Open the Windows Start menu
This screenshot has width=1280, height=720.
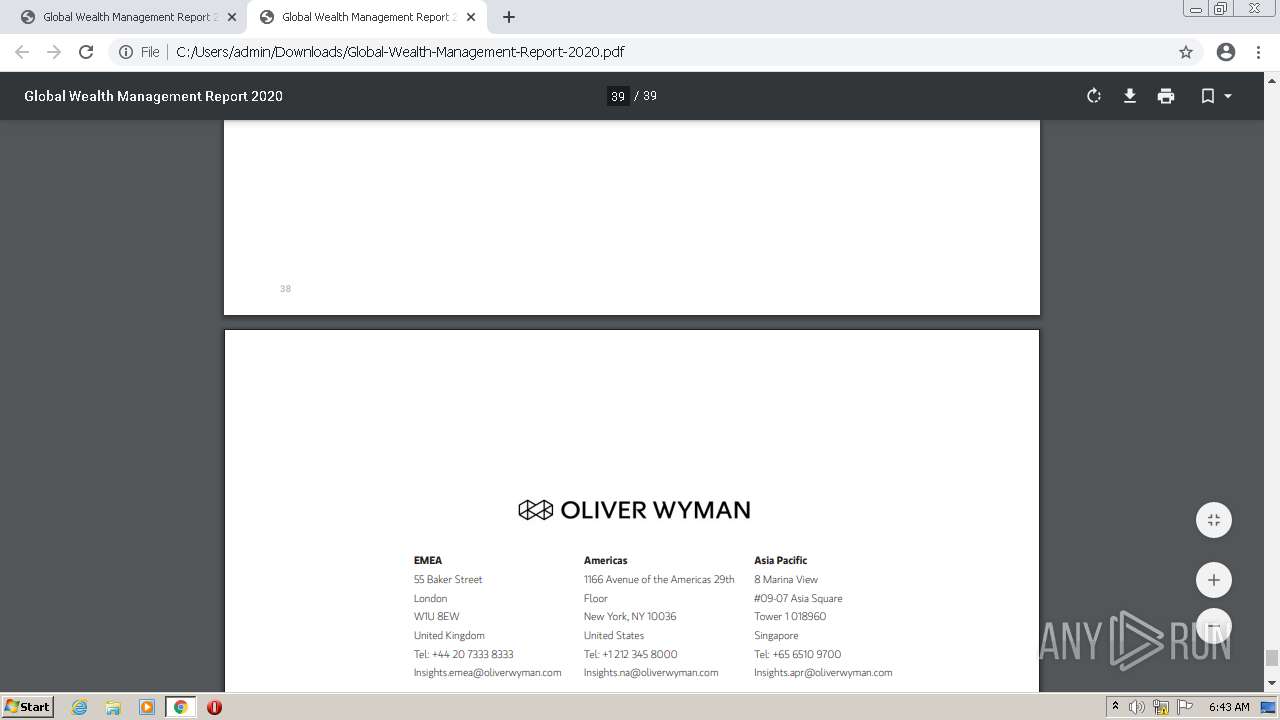(28, 707)
